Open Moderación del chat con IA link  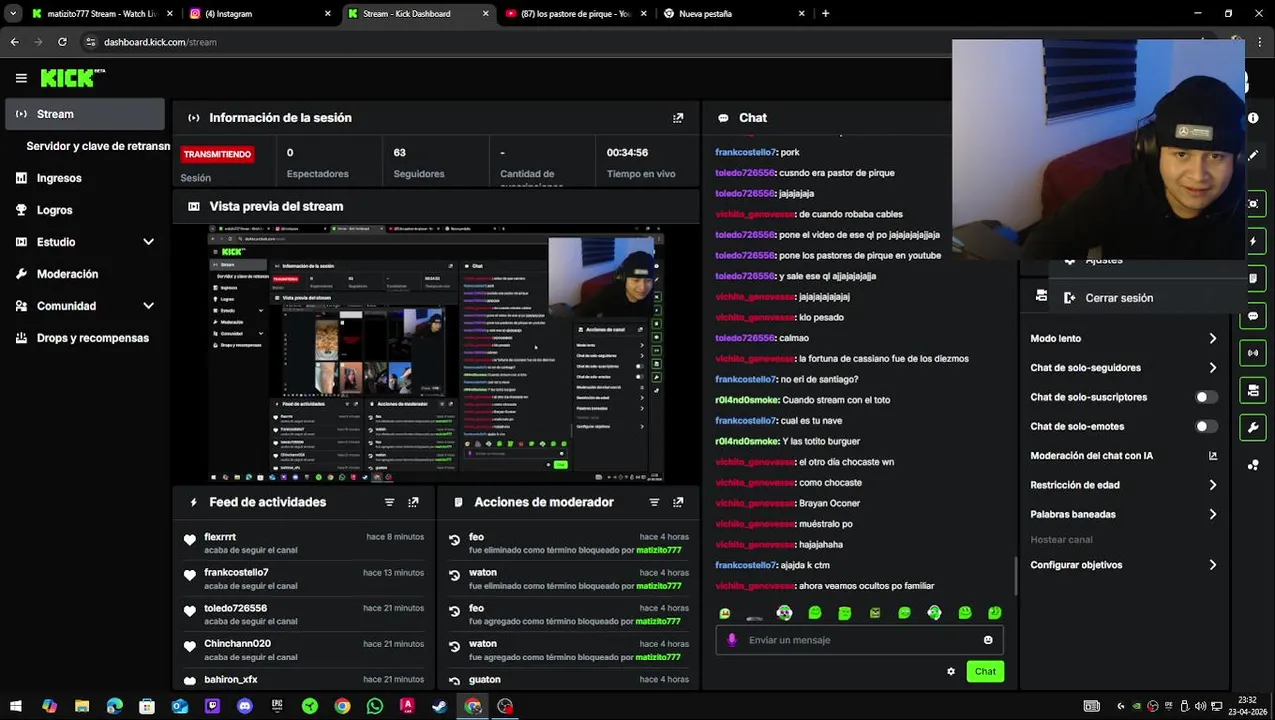[x=1123, y=456]
